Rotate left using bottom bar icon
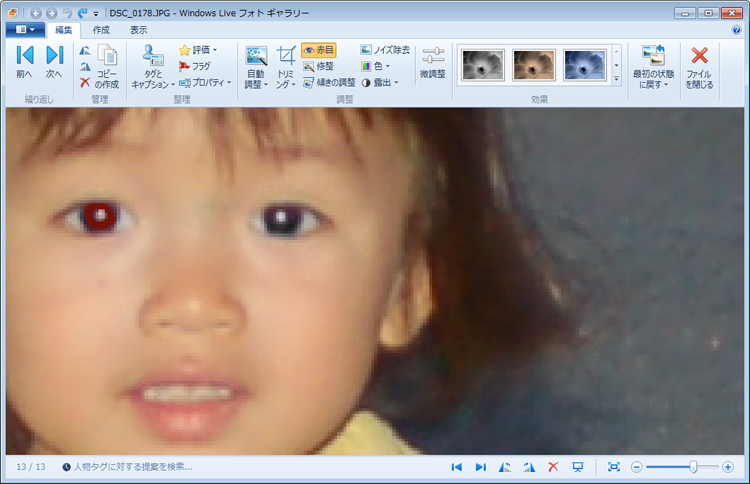750x484 pixels. [505, 467]
